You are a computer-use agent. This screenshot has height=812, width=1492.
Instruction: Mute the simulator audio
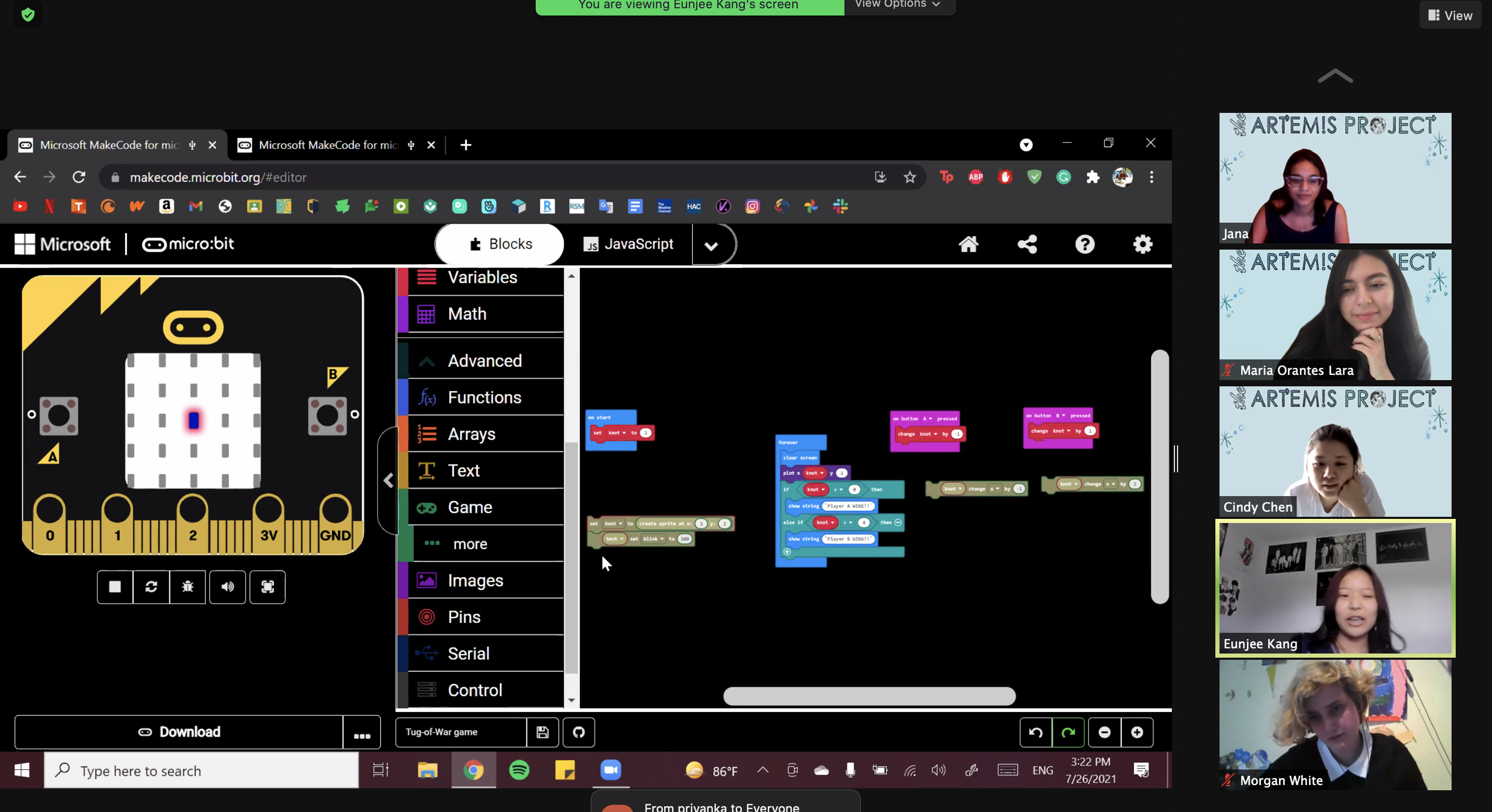[227, 587]
